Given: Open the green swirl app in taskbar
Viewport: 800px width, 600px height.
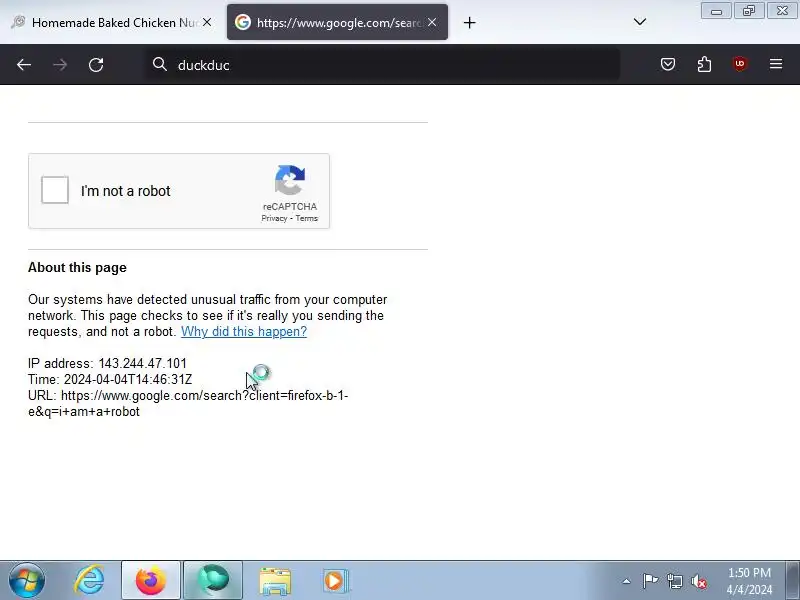Looking at the screenshot, I should point(213,581).
